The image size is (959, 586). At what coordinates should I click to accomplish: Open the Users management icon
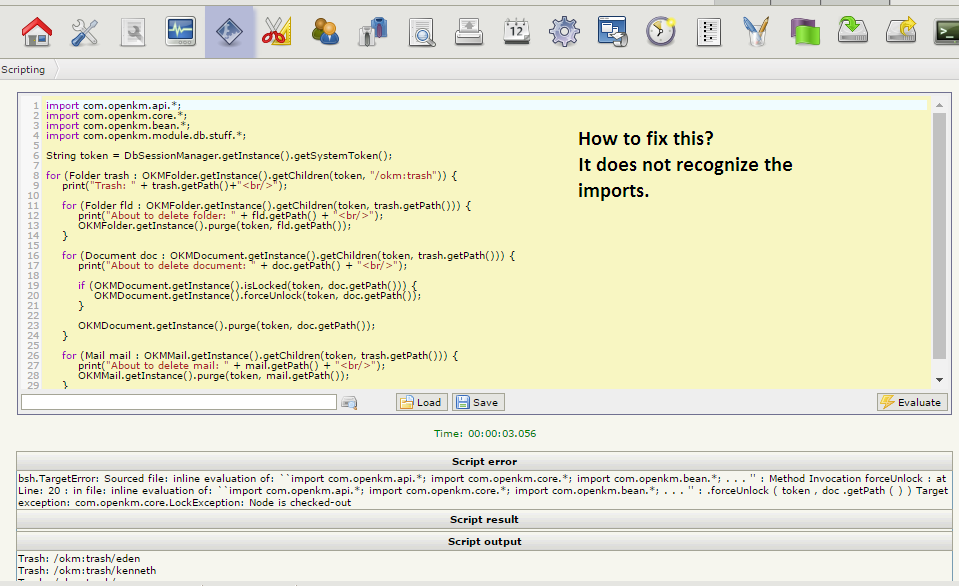click(324, 32)
